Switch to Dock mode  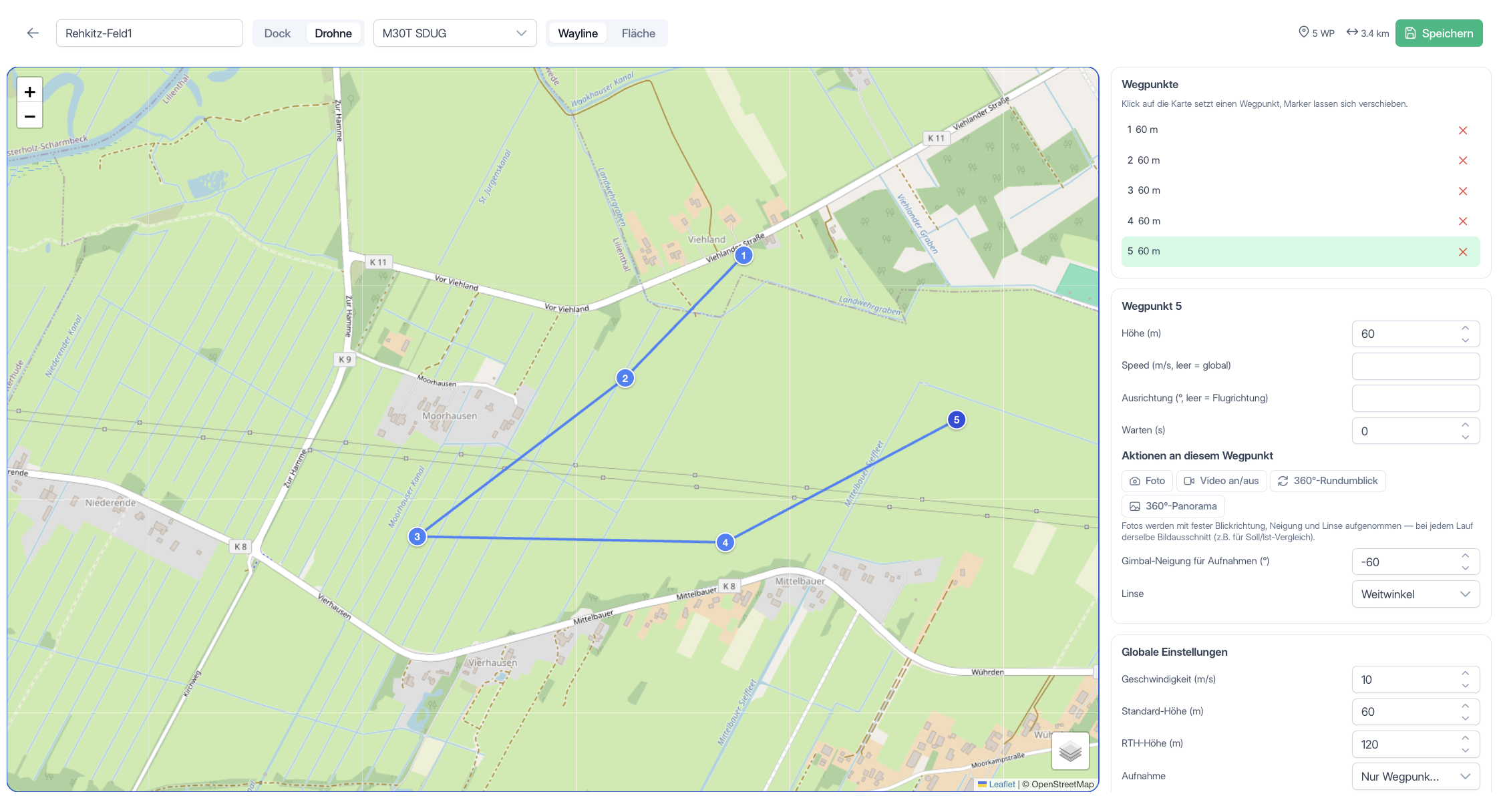point(277,33)
